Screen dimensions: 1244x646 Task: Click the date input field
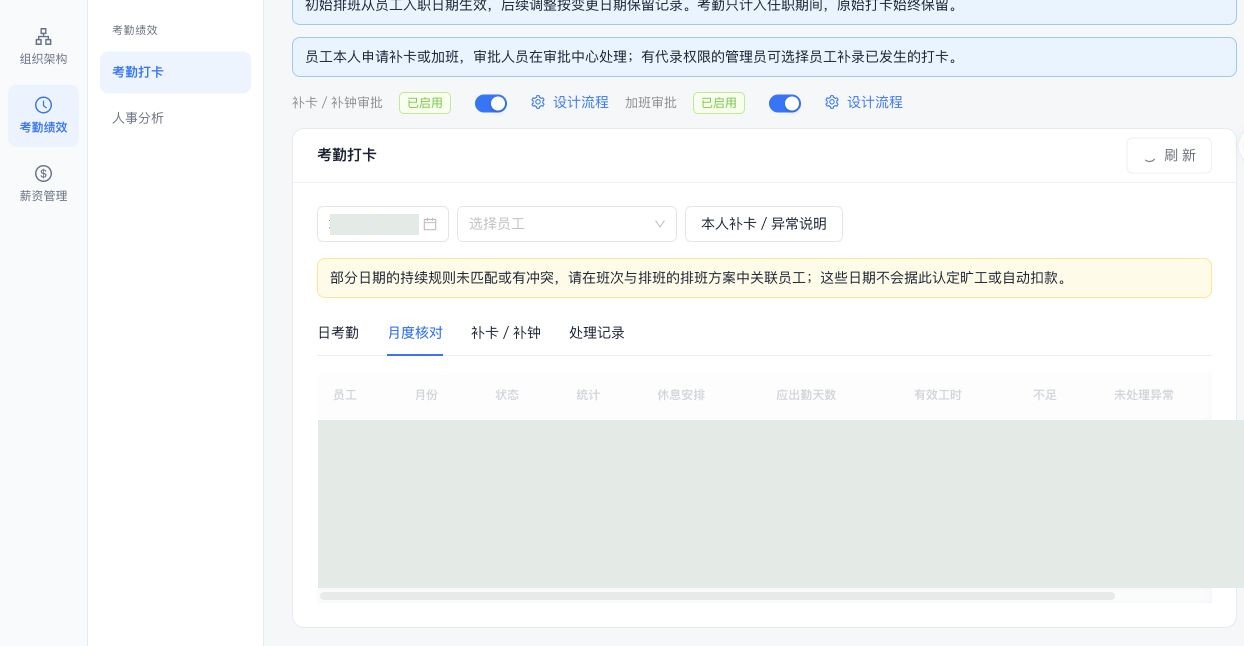click(x=383, y=224)
